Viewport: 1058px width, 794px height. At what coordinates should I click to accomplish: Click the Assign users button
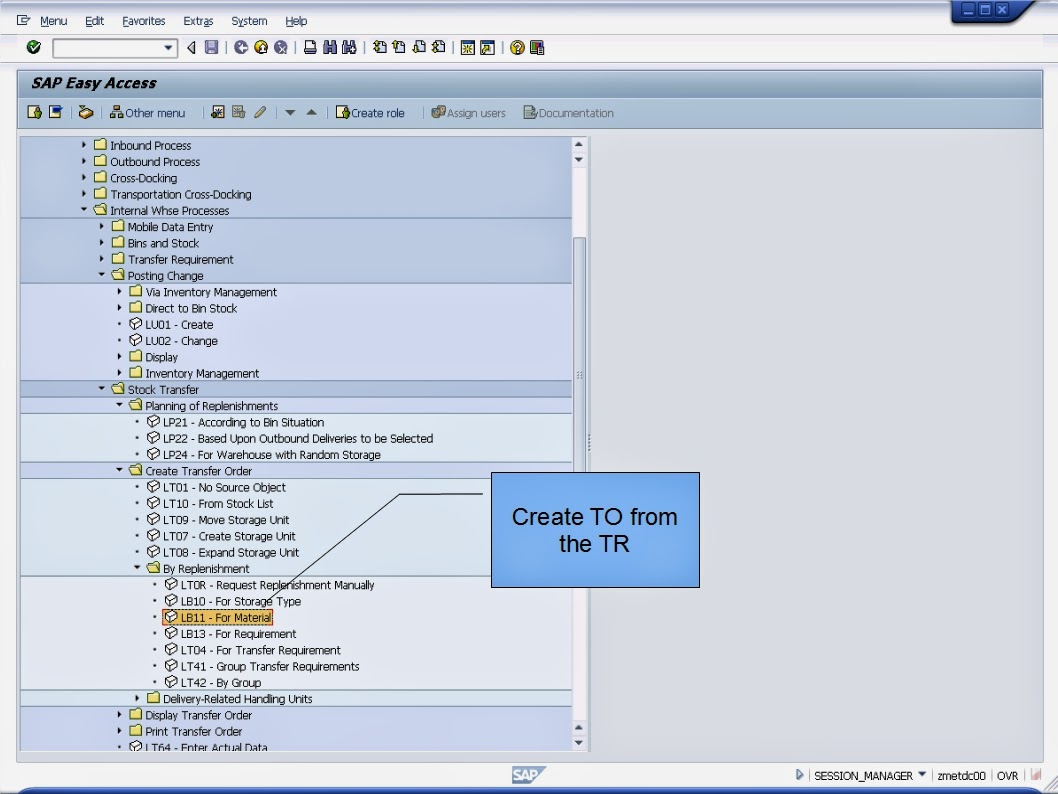coord(468,113)
